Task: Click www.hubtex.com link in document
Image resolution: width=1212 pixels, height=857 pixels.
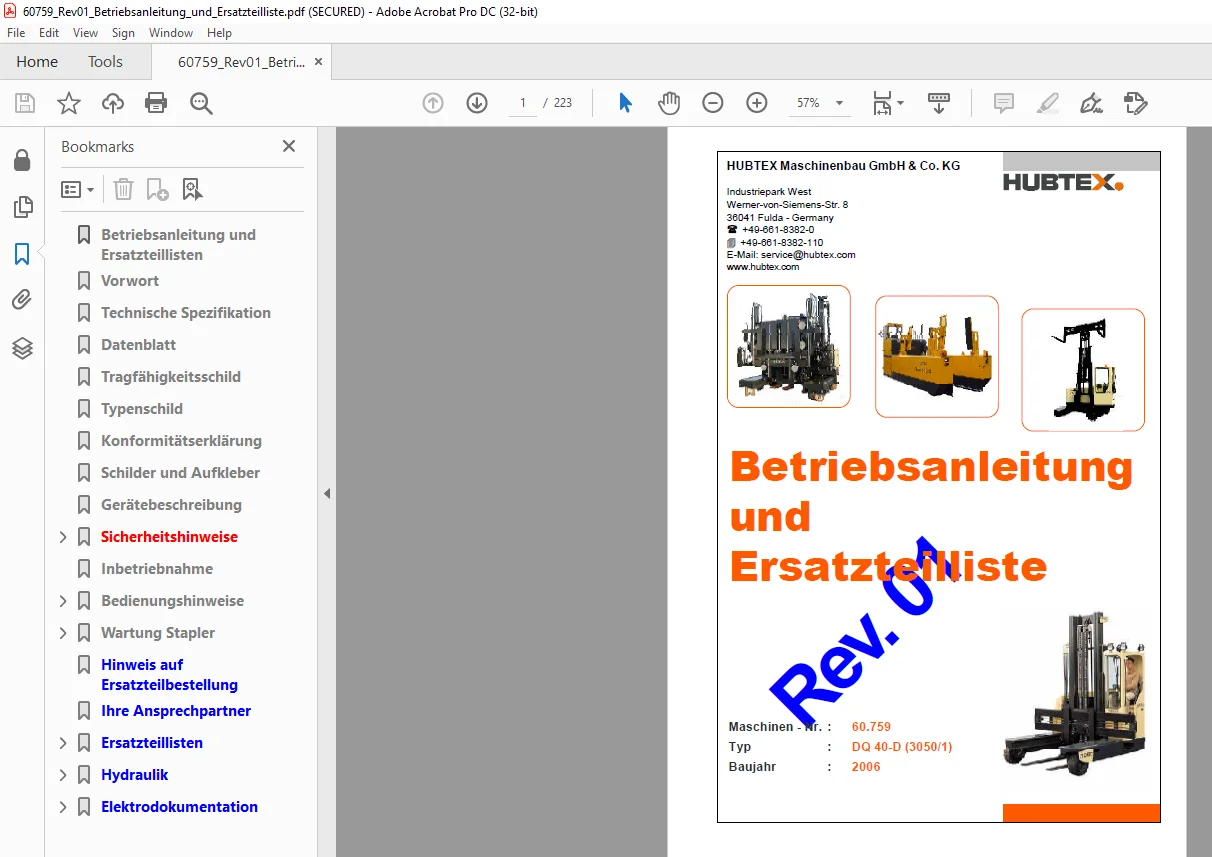Action: [x=763, y=267]
